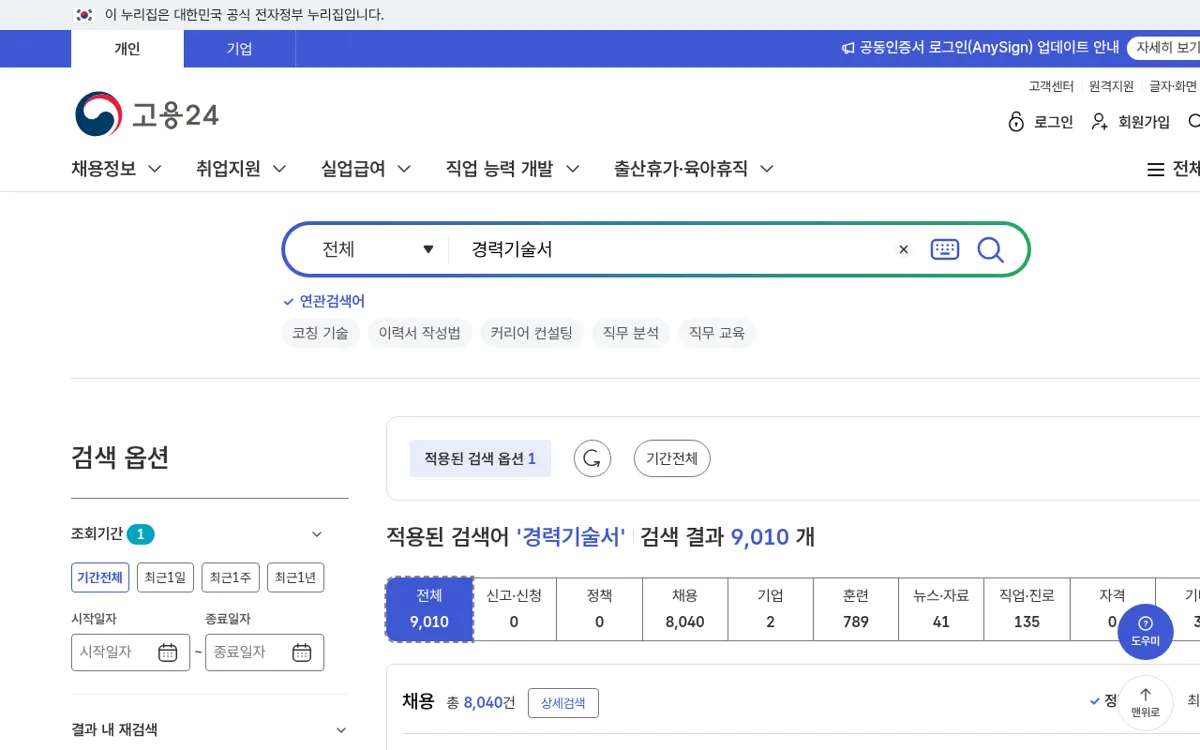This screenshot has height=750, width=1200.
Task: Click related keyword 직무 분석
Action: (631, 333)
